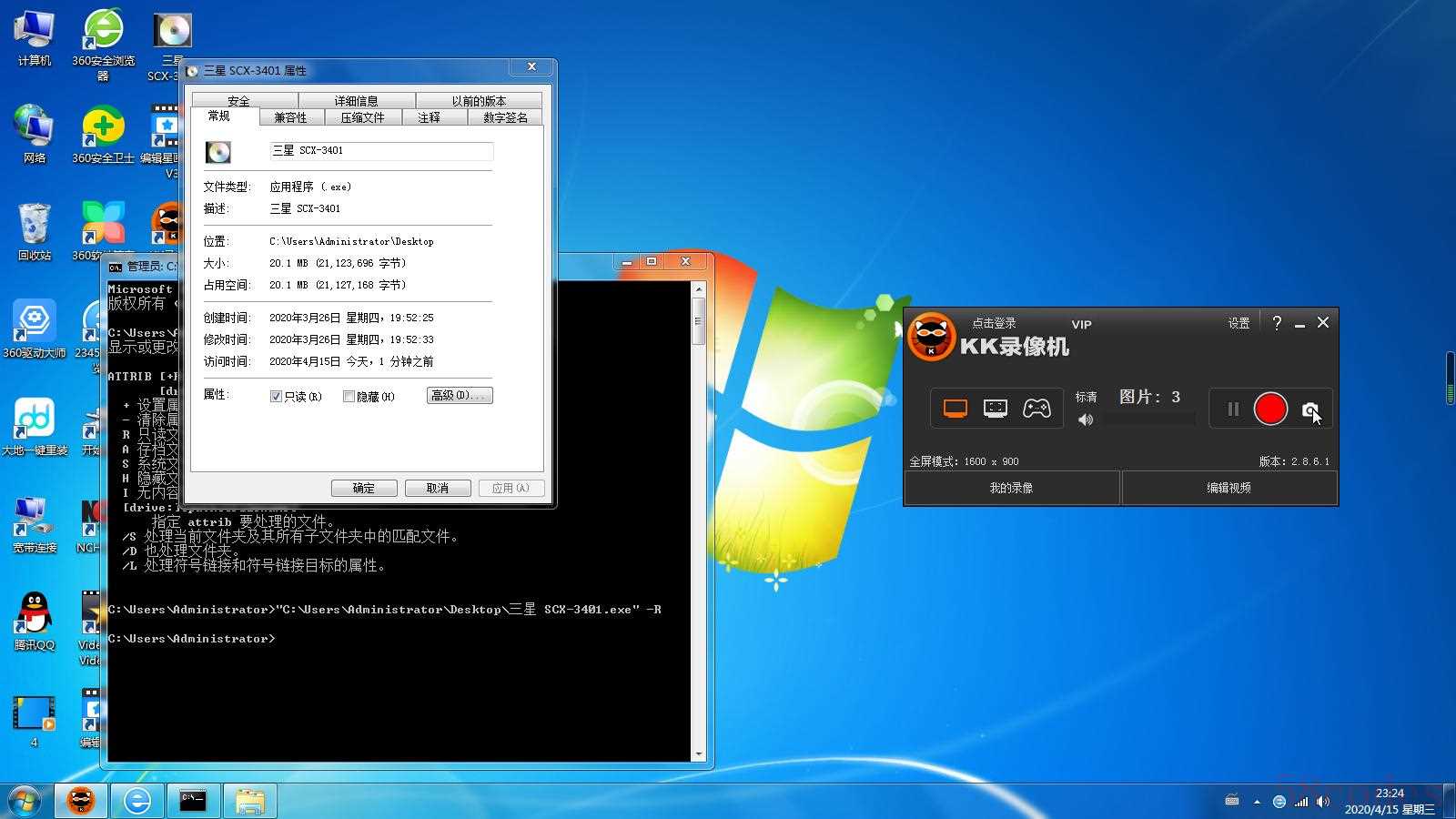Switch to the 详细信息 tab
The width and height of the screenshot is (1456, 819).
[356, 100]
